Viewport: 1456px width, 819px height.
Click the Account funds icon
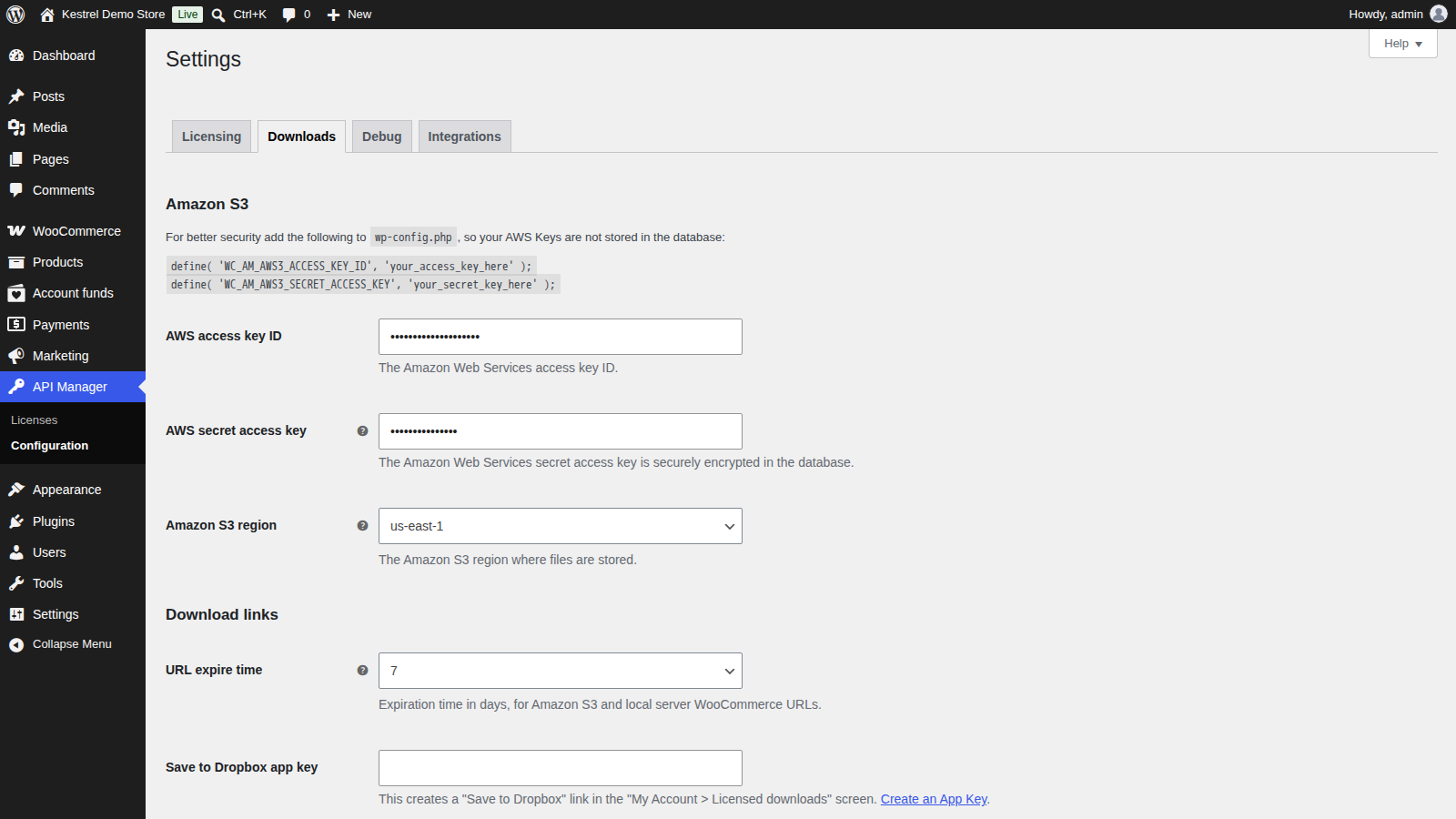[16, 293]
